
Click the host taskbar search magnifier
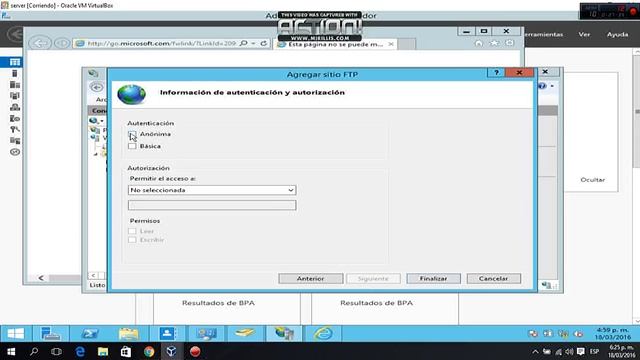(34, 351)
